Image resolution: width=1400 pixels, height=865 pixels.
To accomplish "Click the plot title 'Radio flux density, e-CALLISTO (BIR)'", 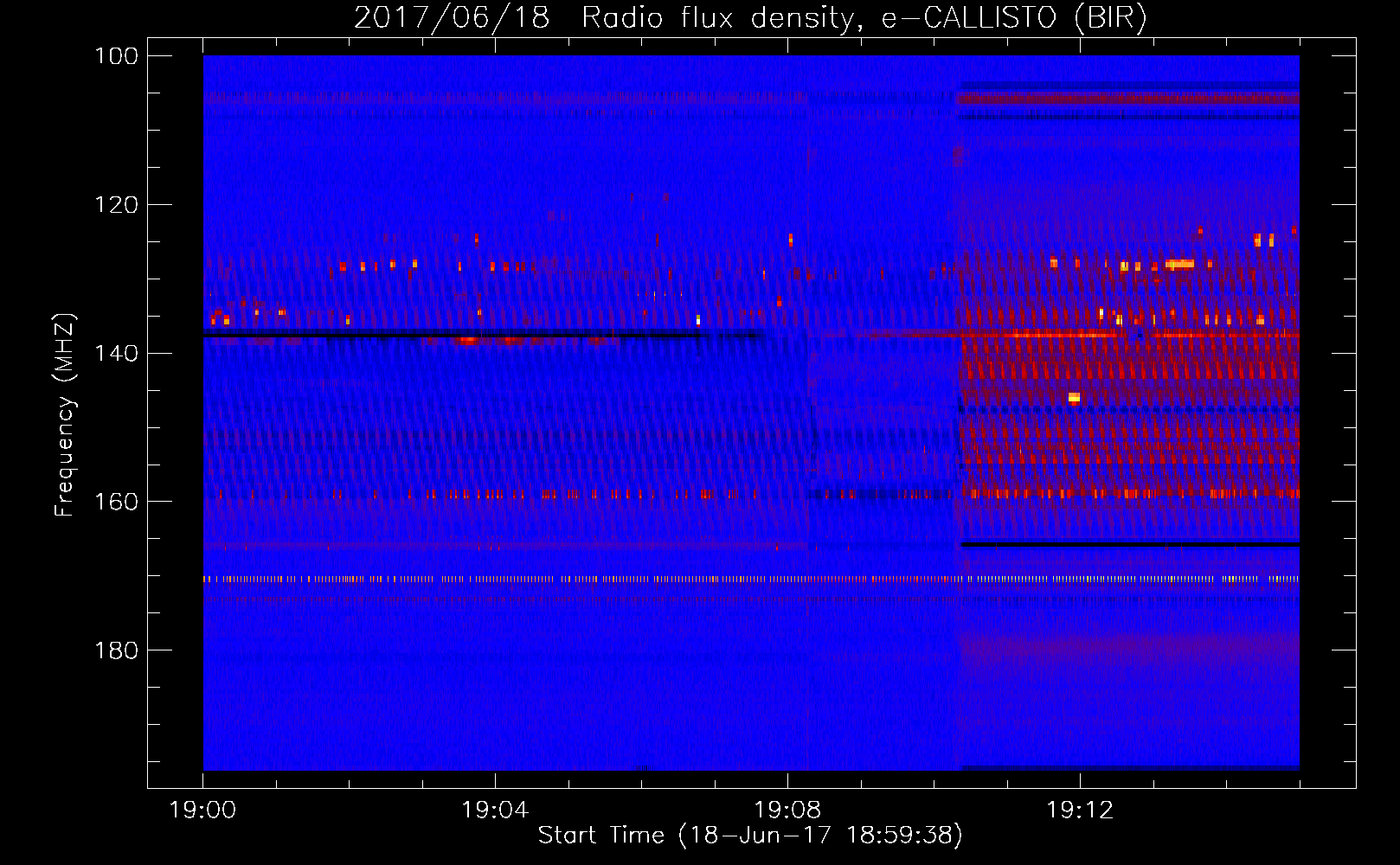I will 864,17.
